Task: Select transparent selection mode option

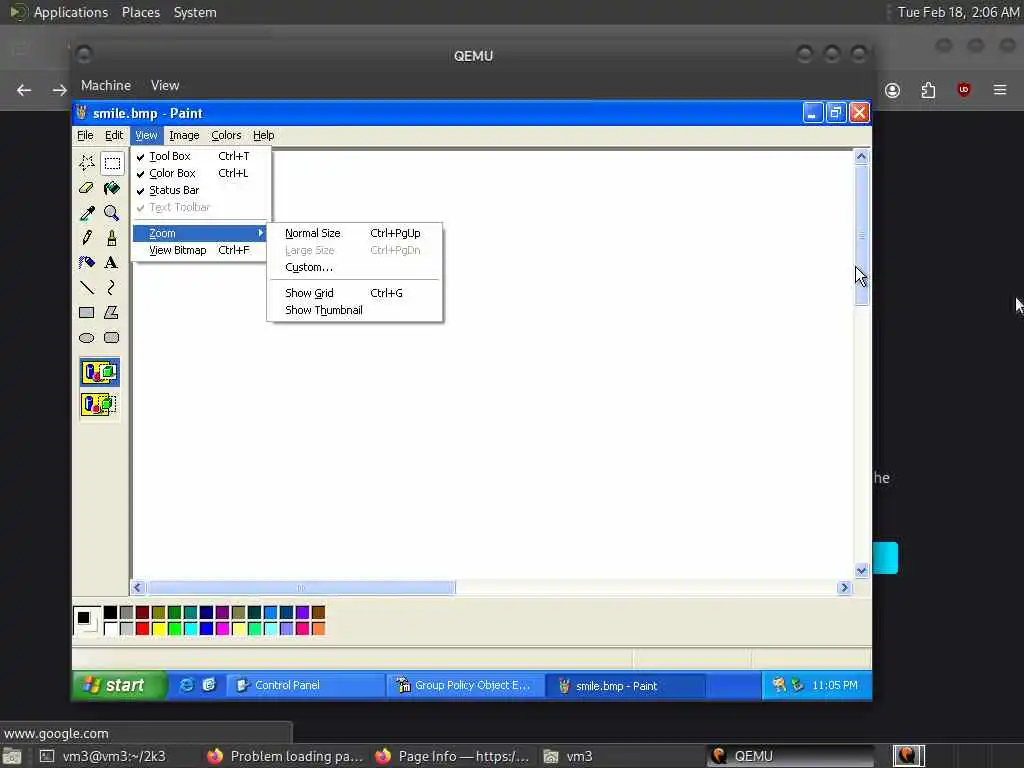Action: 100,404
